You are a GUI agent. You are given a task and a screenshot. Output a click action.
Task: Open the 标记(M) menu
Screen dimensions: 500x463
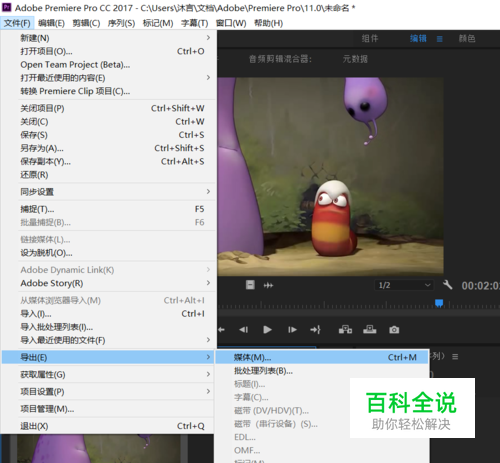pos(158,23)
